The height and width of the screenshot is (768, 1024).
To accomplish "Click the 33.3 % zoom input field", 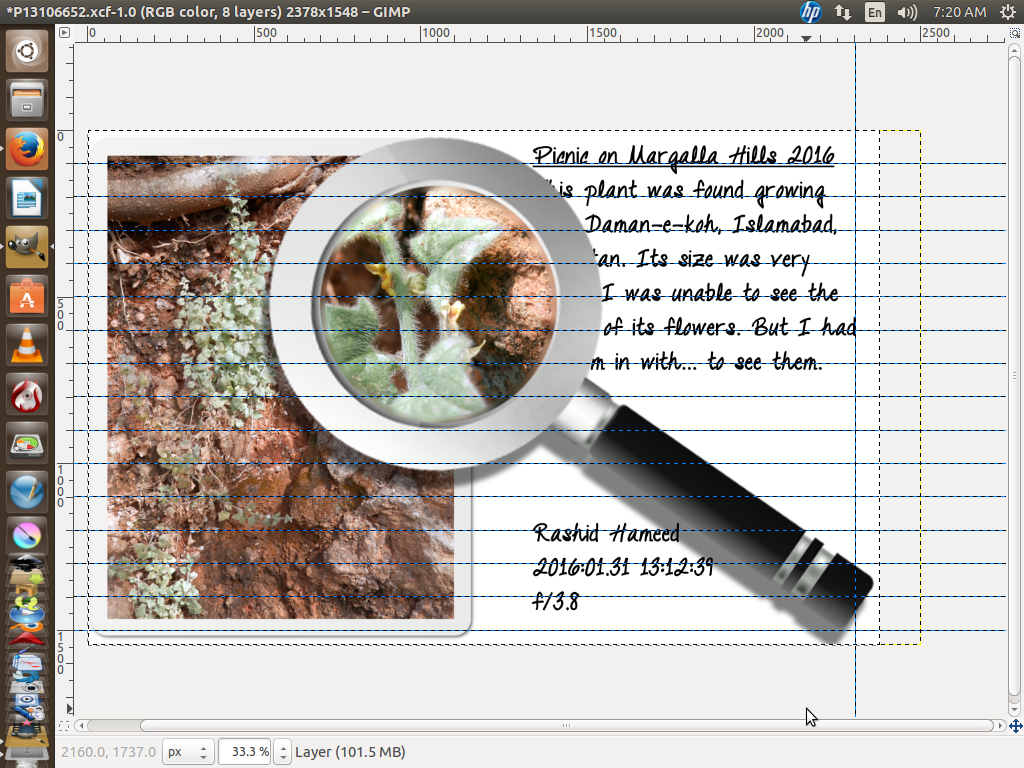I will pos(246,752).
